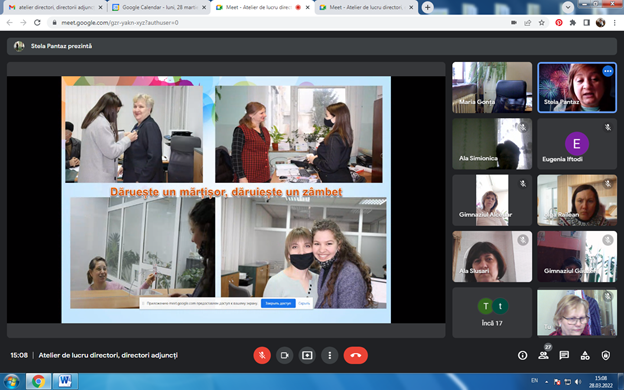Bookmark this page with star icon

tap(542, 23)
